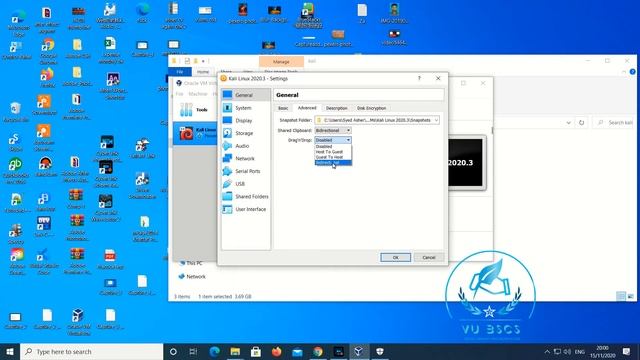Image resolution: width=640 pixels, height=360 pixels.
Task: Select General category in Settings sidebar
Action: click(245, 95)
